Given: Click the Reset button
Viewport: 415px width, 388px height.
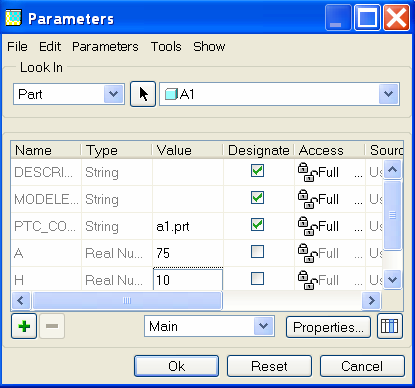Looking at the screenshot, I should pos(269,366).
